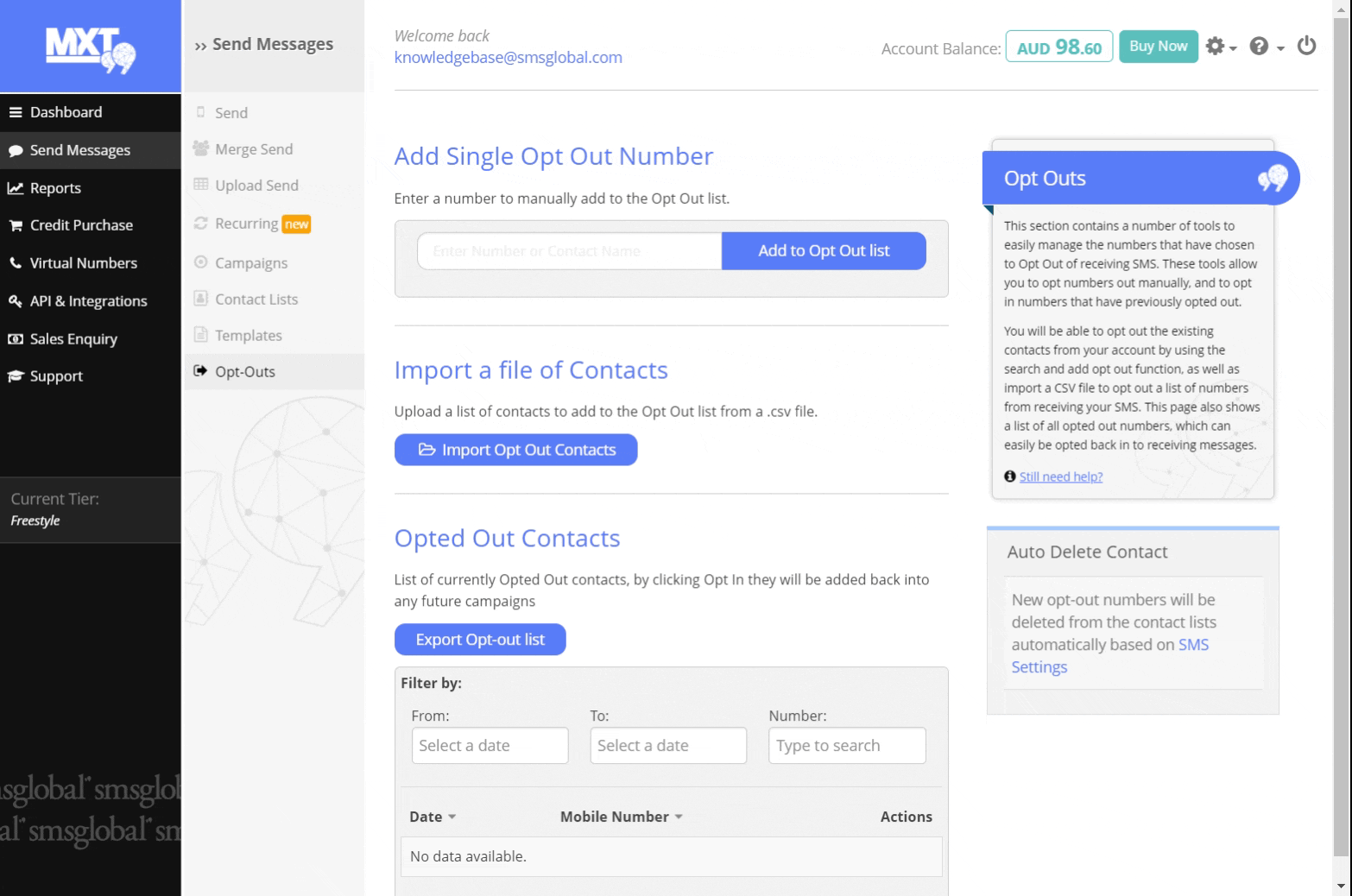Open Campaigns from the submenu

pos(250,263)
